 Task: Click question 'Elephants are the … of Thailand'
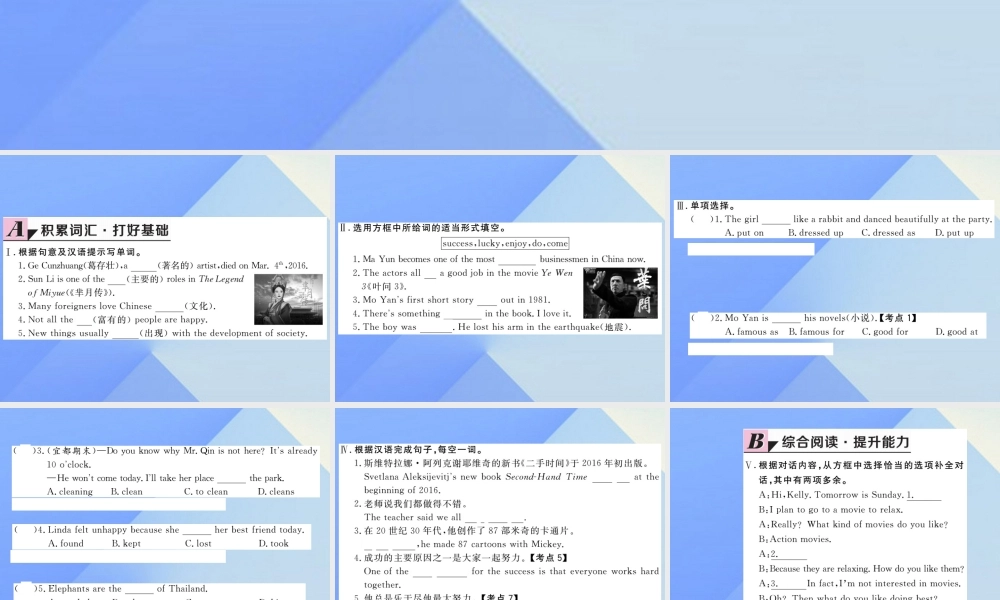111,589
